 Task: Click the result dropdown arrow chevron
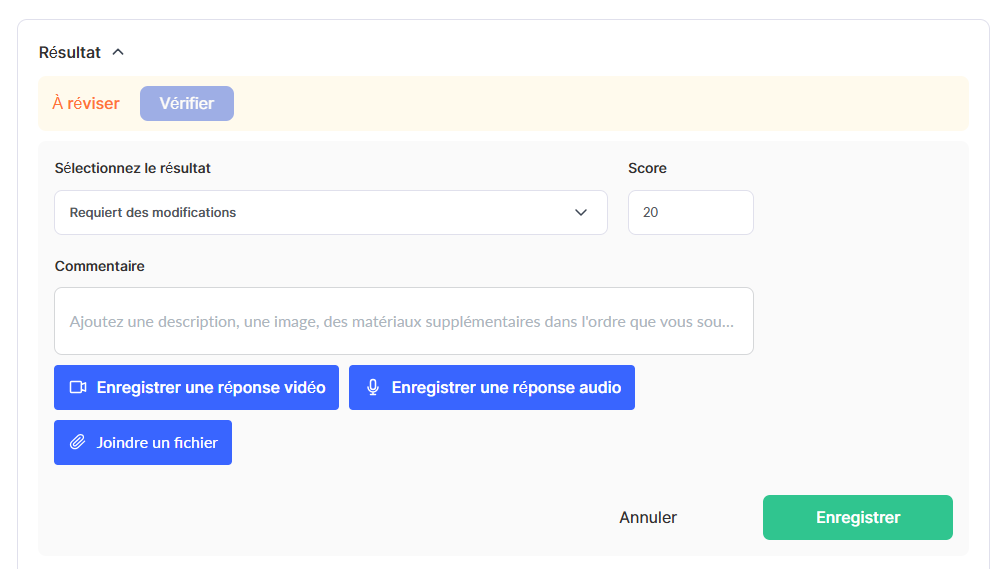pyautogui.click(x=581, y=212)
